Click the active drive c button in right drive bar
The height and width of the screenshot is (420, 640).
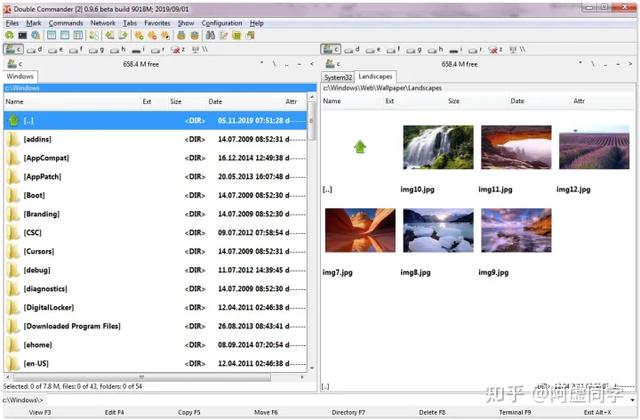click(x=331, y=50)
